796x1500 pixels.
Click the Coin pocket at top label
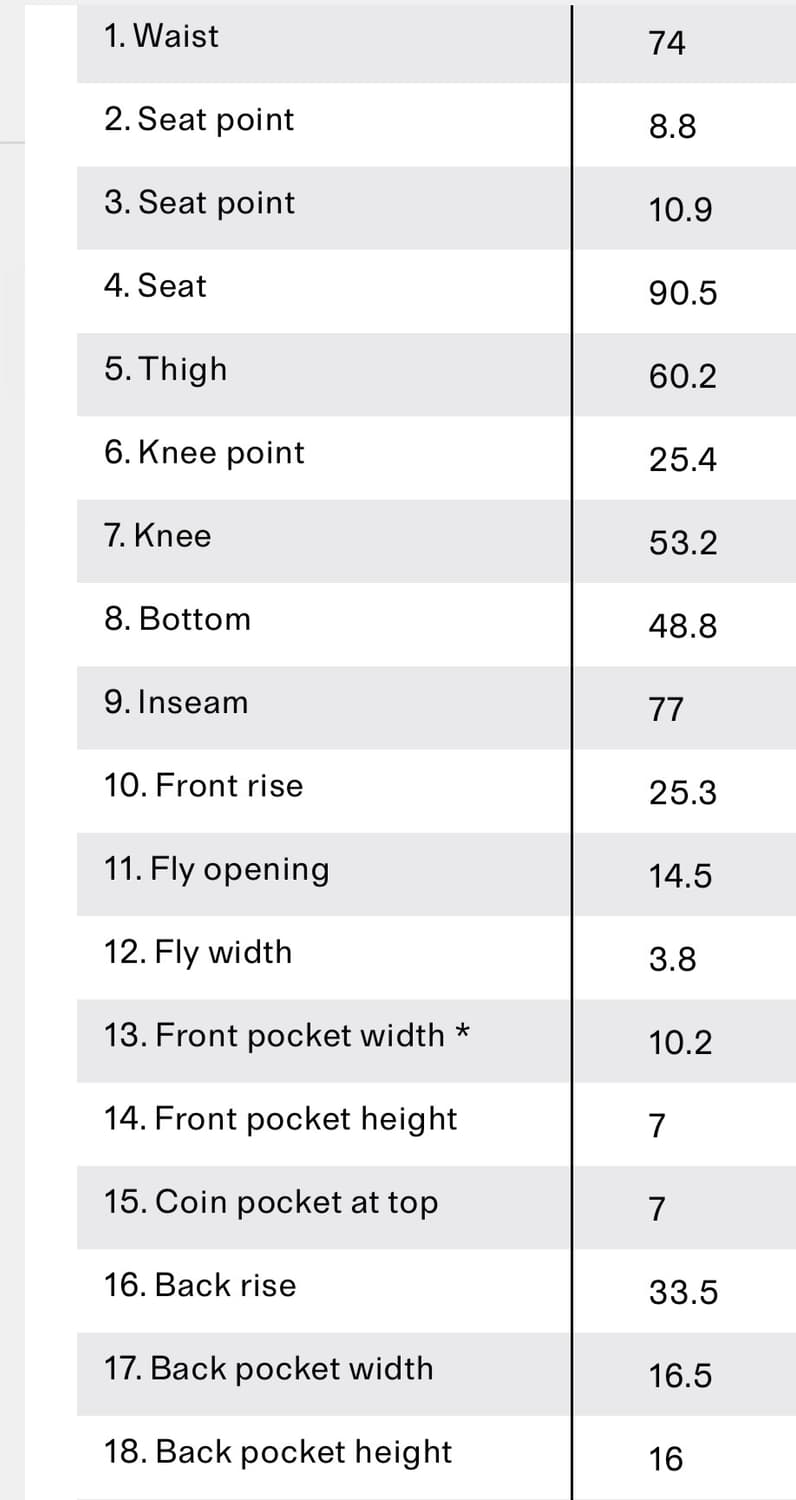click(271, 1203)
